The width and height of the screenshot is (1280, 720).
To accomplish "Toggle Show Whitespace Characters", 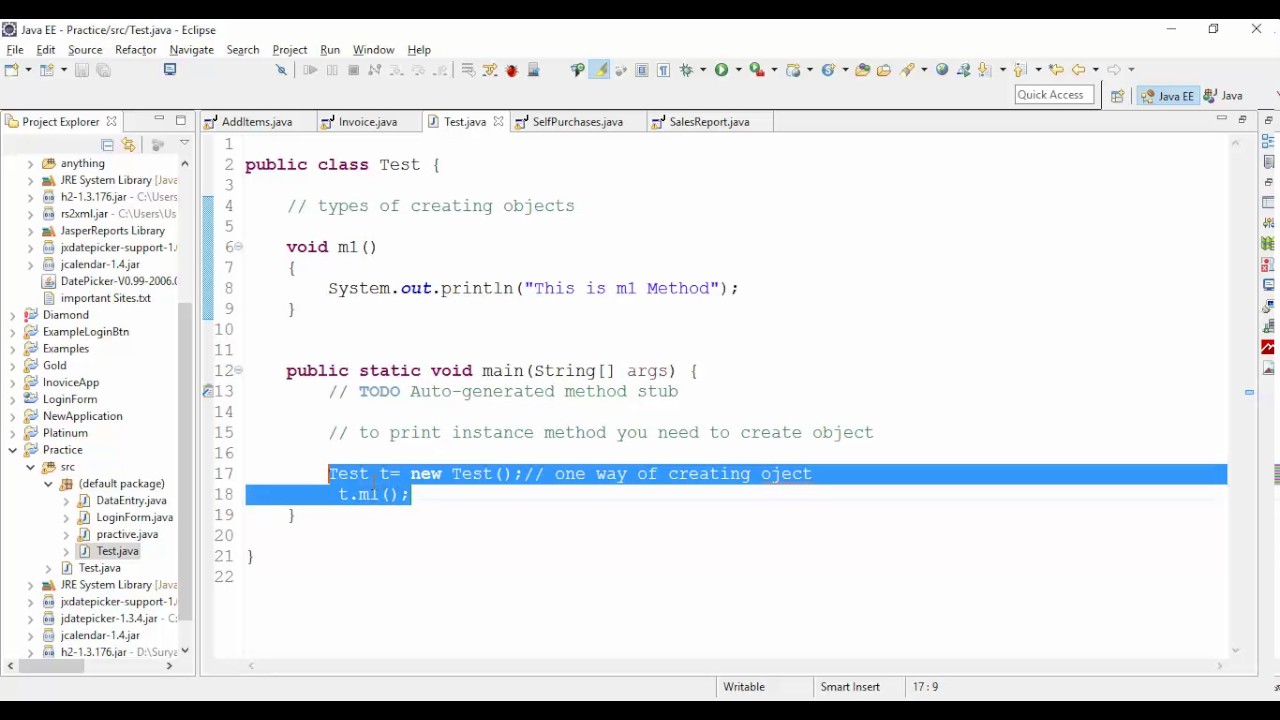I will coord(663,70).
